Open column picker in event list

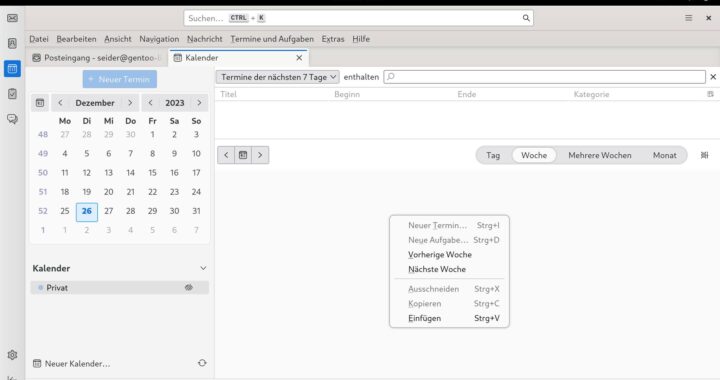pos(710,94)
